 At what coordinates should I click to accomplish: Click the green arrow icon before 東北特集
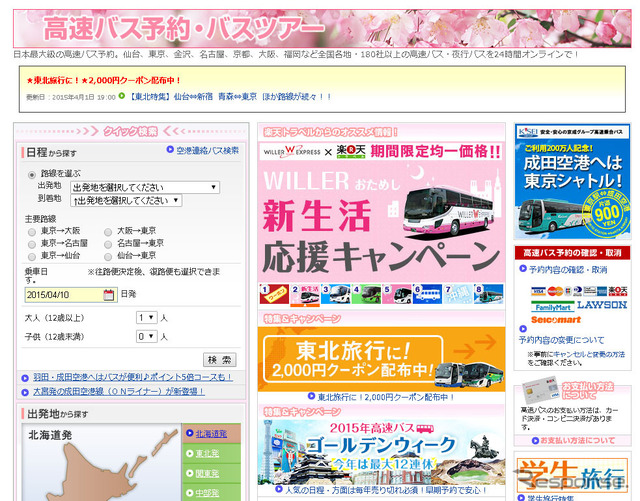(122, 96)
